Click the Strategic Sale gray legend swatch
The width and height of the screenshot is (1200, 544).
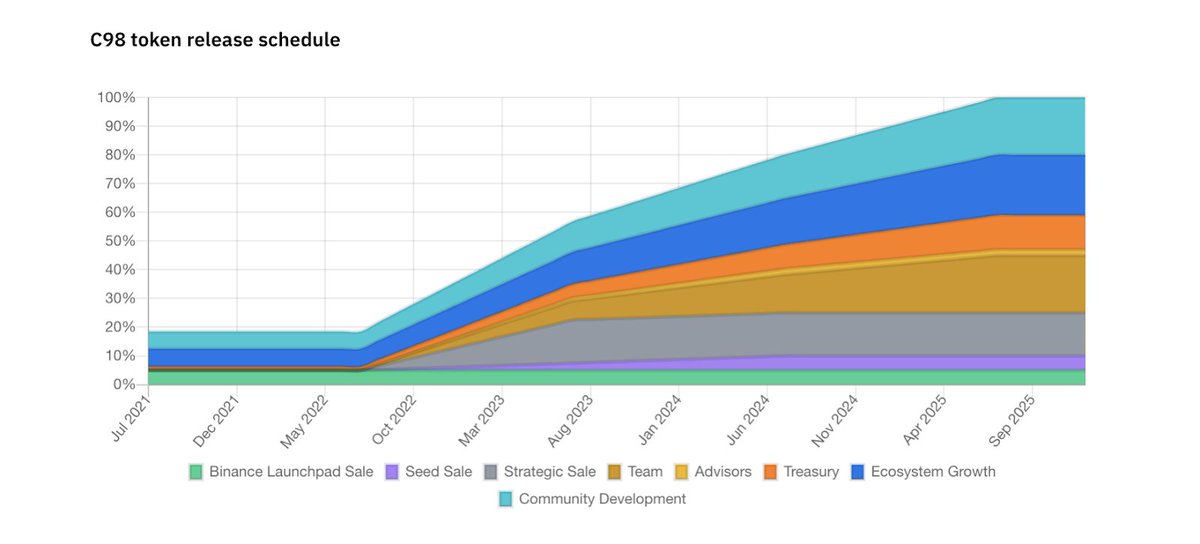(x=491, y=471)
